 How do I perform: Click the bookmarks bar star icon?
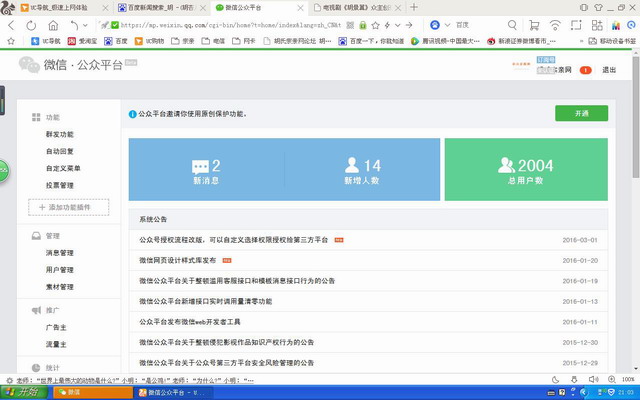(11, 41)
